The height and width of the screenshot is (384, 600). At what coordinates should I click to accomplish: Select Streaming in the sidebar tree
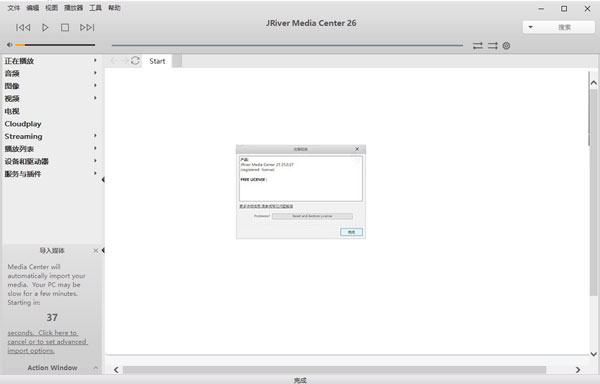tap(23, 137)
